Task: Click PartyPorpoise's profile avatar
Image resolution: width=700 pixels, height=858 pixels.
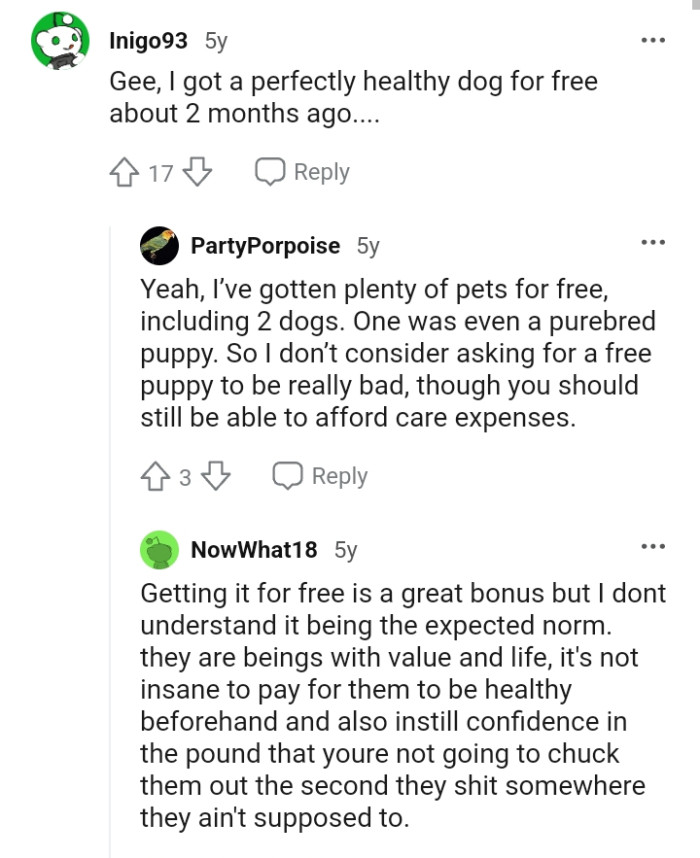Action: pyautogui.click(x=157, y=244)
